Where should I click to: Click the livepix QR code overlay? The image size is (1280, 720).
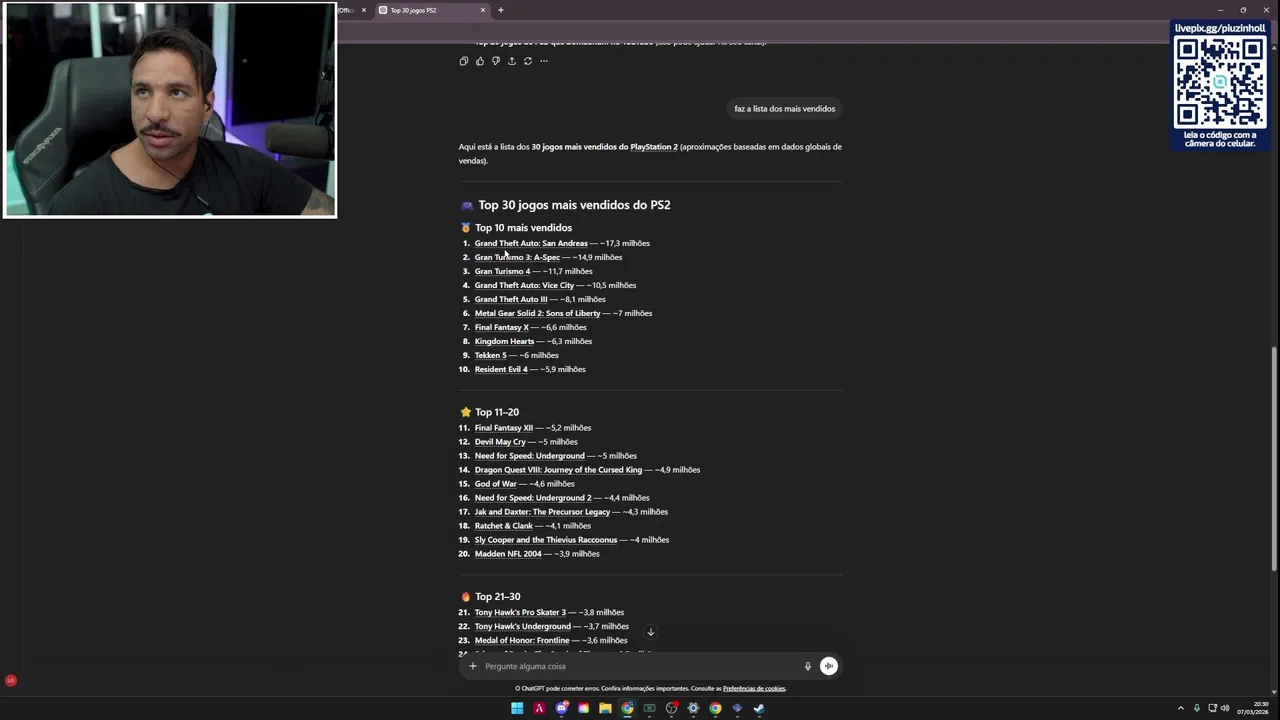[1219, 85]
